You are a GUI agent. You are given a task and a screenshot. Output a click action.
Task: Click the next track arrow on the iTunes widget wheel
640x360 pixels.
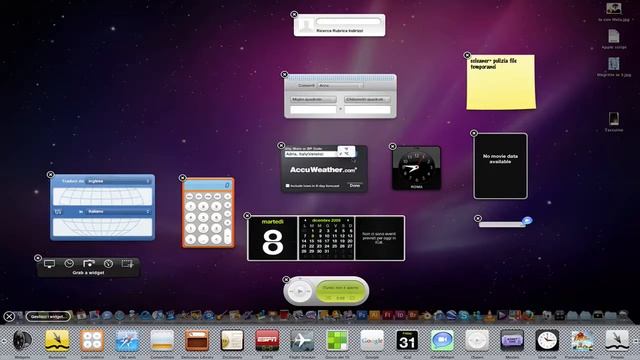309,291
